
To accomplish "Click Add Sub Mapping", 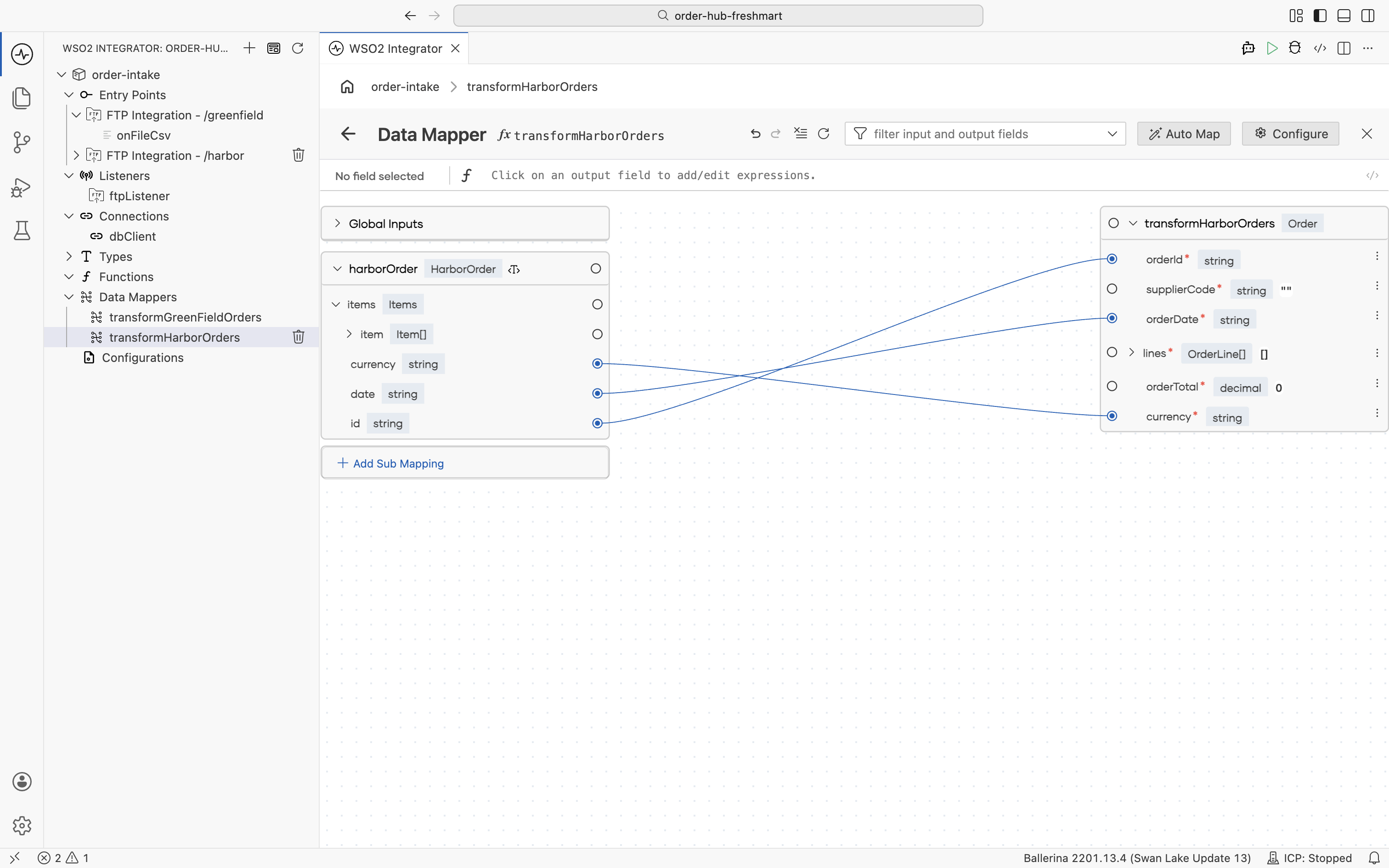I will click(391, 463).
